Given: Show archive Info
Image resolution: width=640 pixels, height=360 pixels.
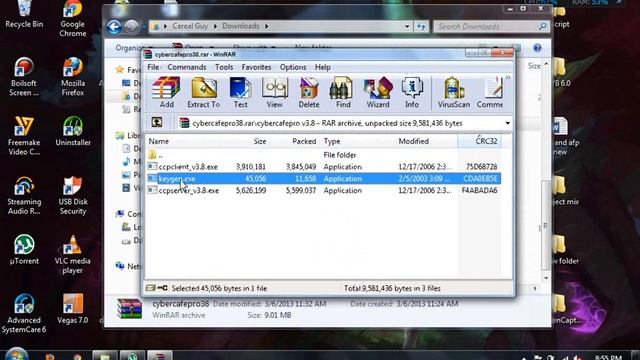Looking at the screenshot, I should point(412,92).
